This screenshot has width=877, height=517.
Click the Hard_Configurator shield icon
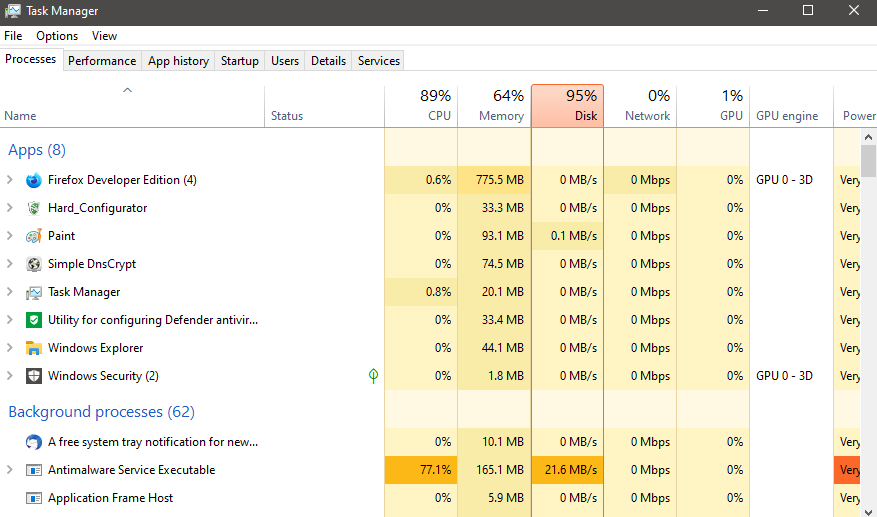pos(34,208)
